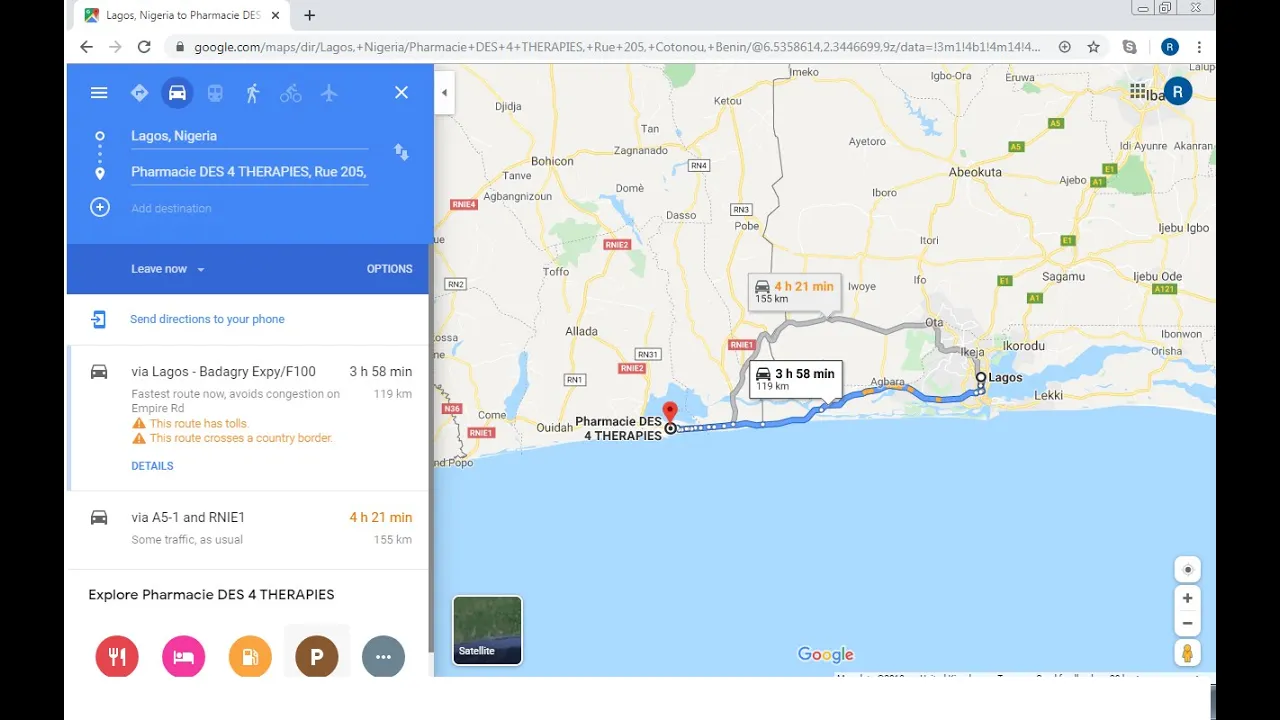
Task: Click the 3 h 58 min route label on map
Action: click(795, 379)
